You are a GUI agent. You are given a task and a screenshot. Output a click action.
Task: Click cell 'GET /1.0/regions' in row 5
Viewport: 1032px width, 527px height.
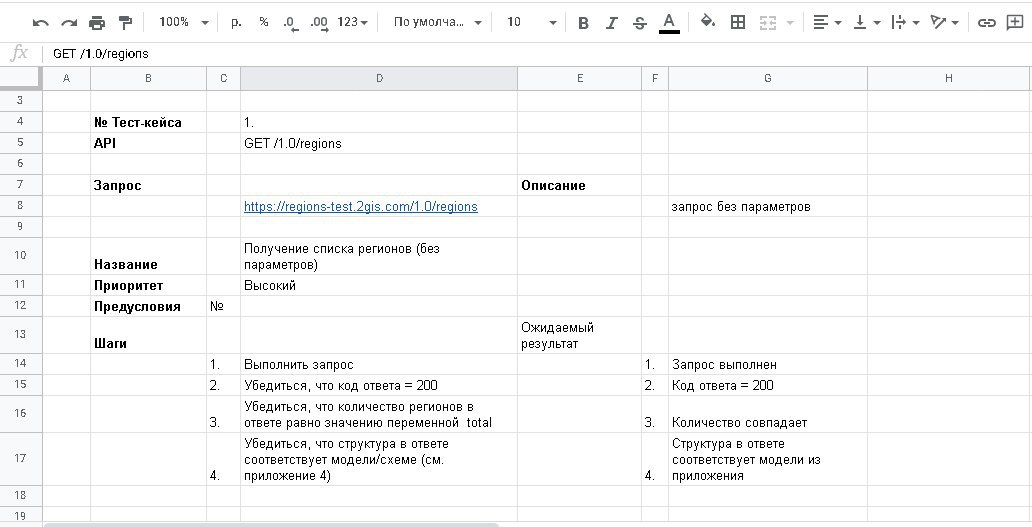379,143
